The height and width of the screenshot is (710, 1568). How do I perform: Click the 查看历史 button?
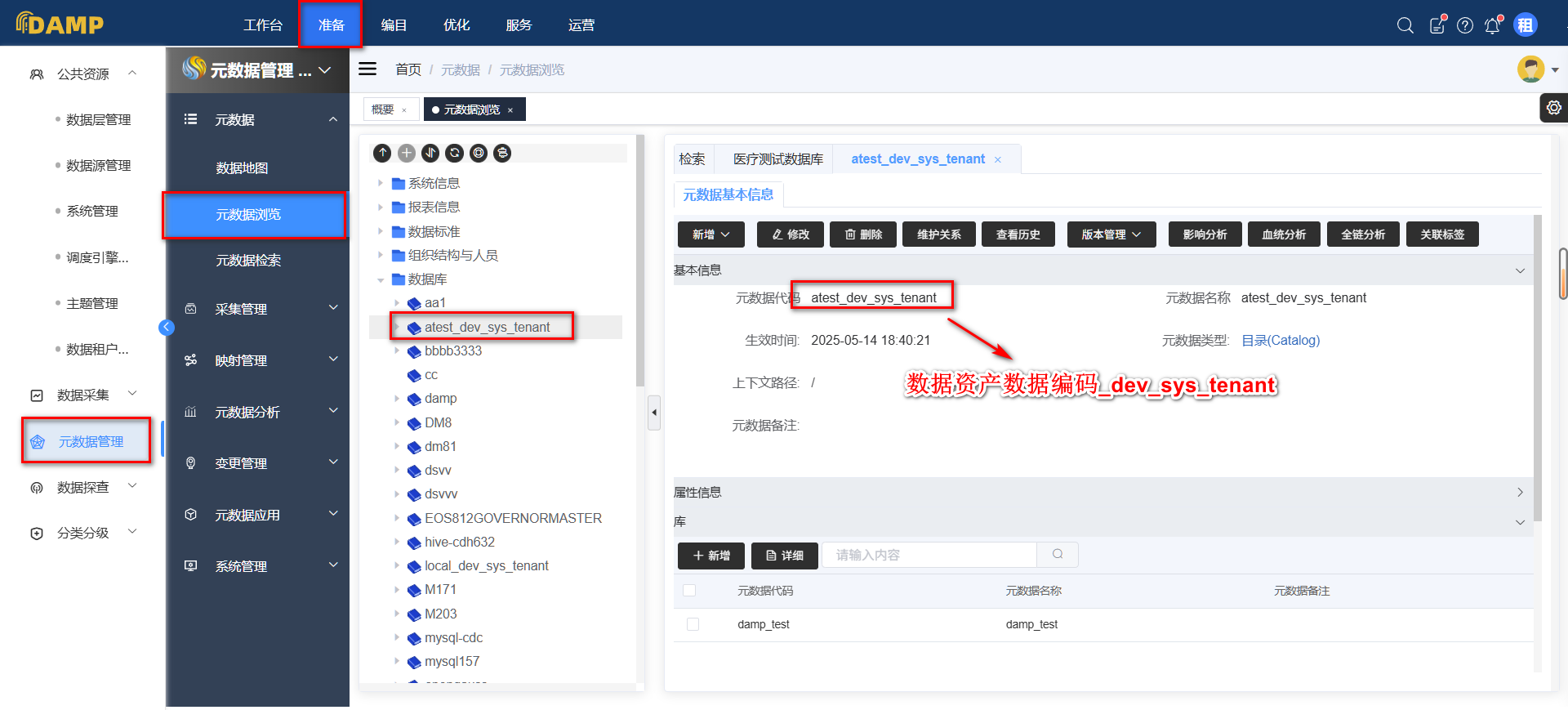tap(1018, 234)
